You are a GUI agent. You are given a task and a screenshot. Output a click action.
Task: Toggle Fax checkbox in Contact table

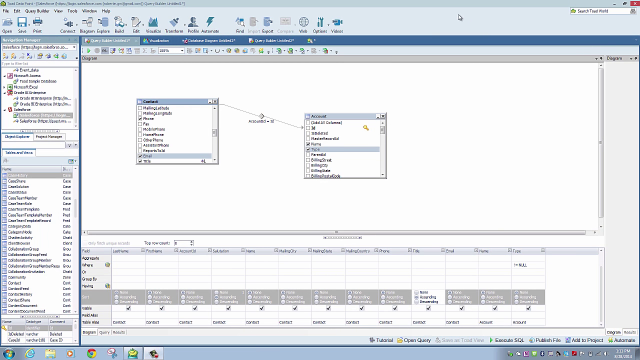(x=140, y=124)
